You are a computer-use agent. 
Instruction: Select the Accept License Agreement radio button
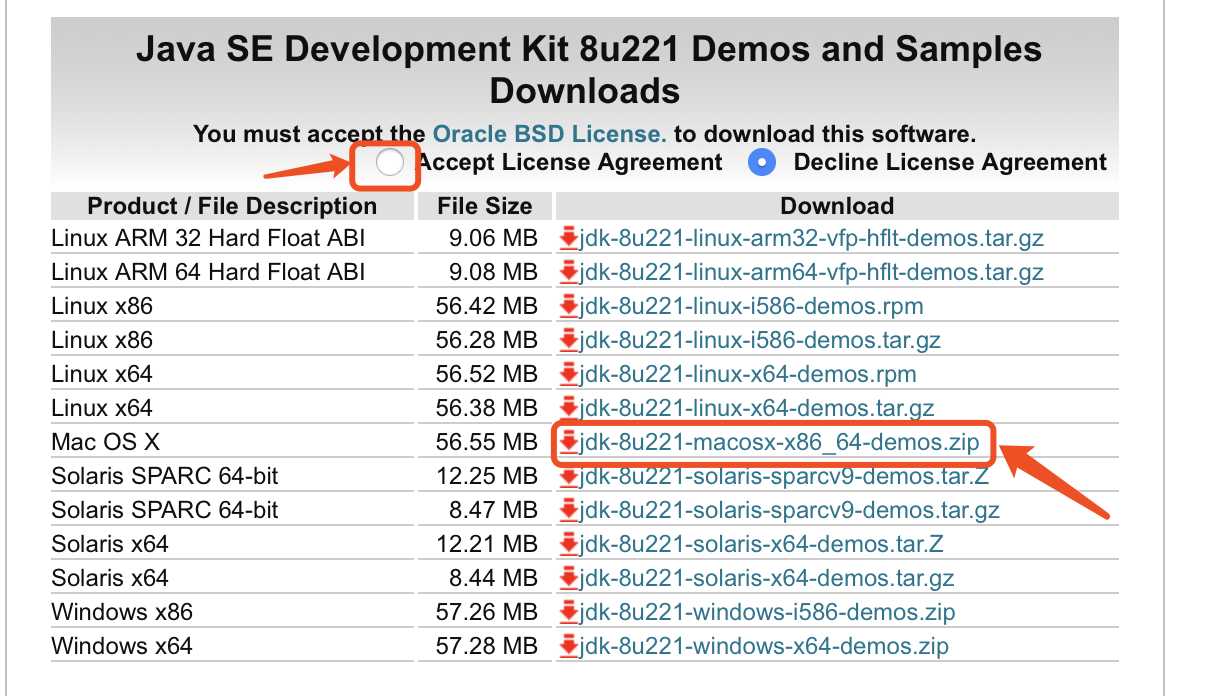(389, 162)
